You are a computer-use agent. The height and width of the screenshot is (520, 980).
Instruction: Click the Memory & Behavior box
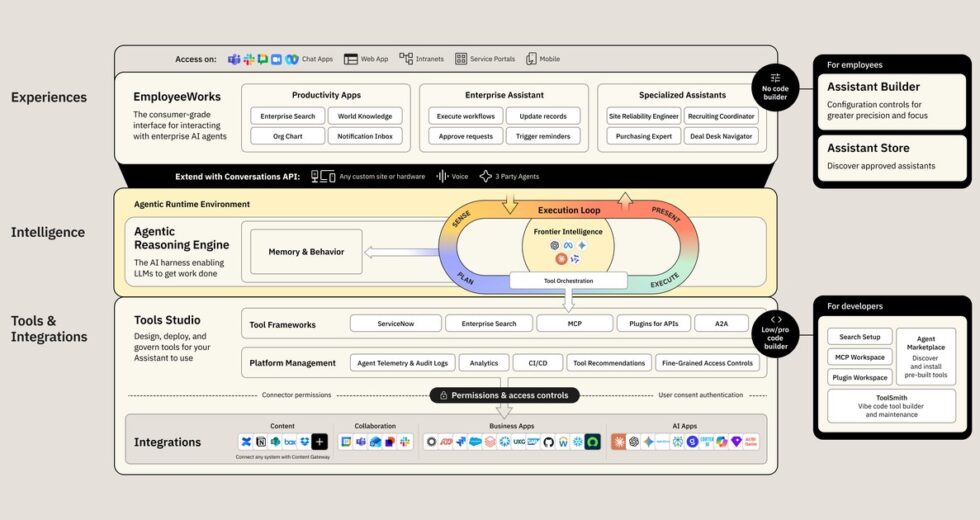306,251
